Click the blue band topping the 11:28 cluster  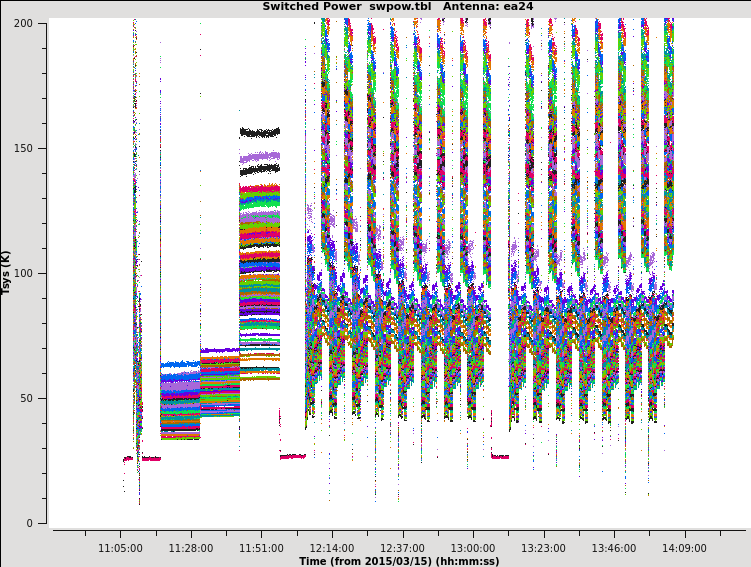[180, 365]
